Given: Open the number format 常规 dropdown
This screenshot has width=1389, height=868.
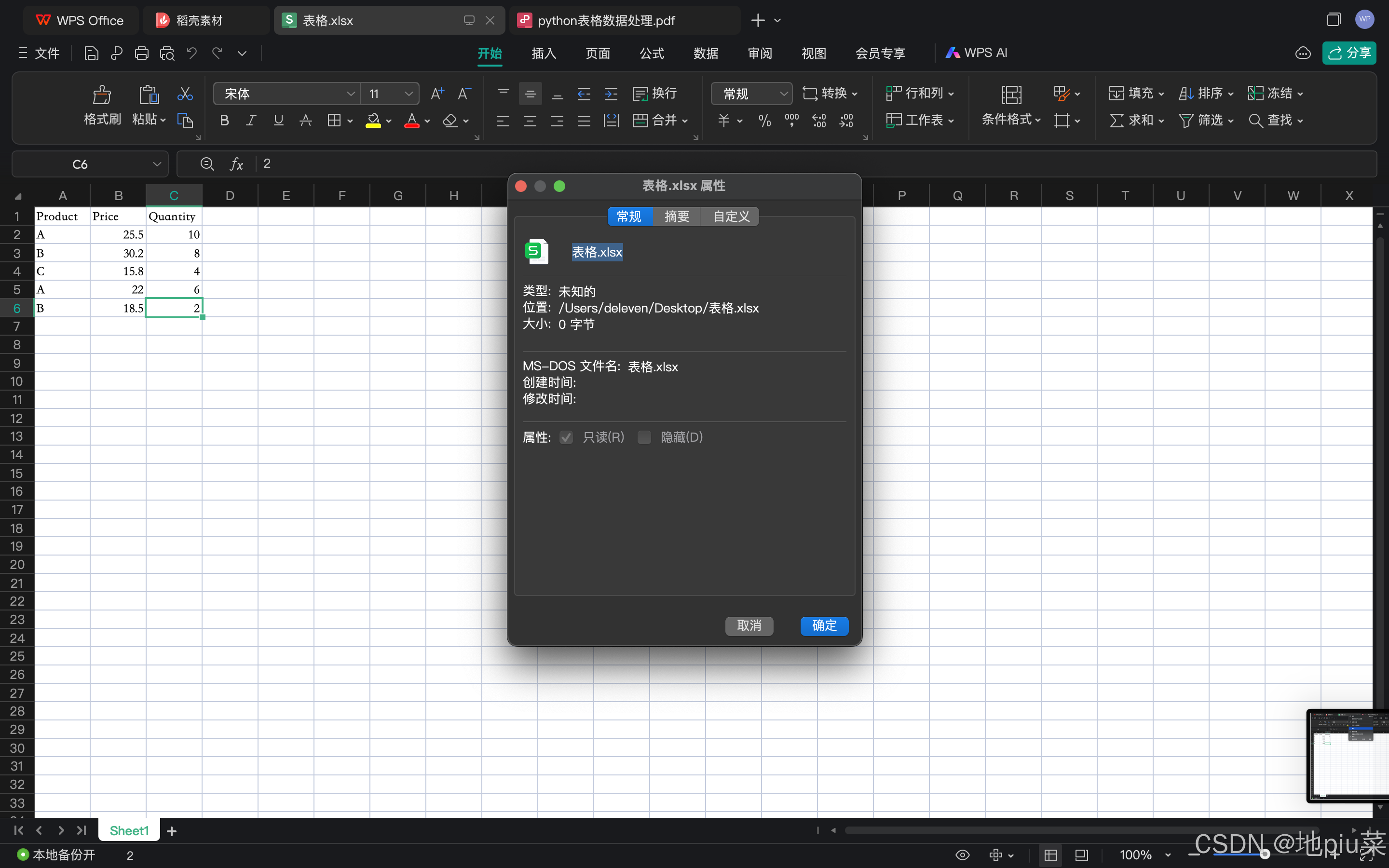Looking at the screenshot, I should point(783,94).
